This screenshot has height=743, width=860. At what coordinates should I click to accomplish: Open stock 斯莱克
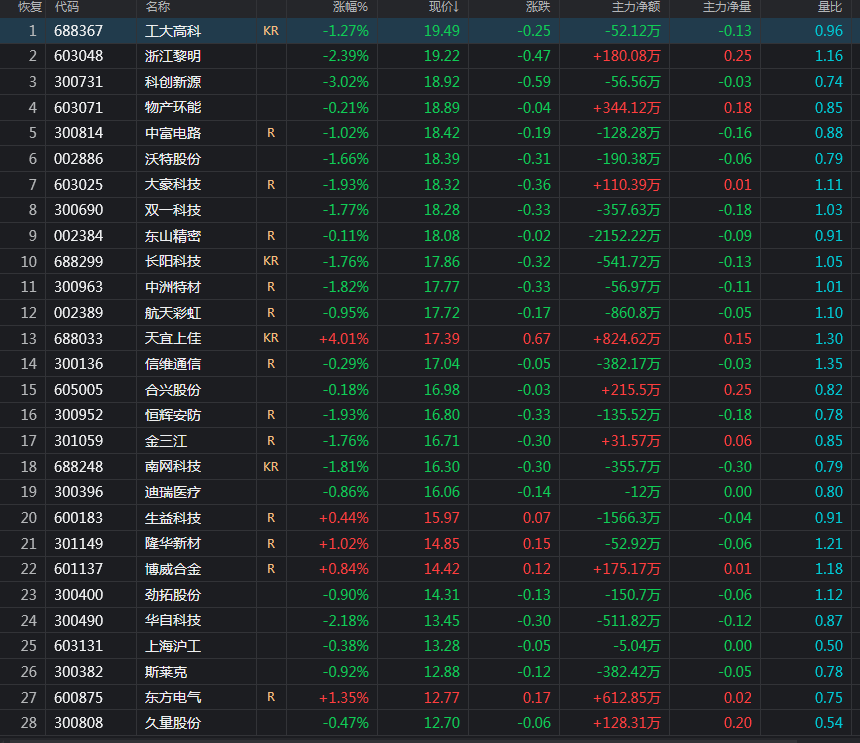coord(166,672)
